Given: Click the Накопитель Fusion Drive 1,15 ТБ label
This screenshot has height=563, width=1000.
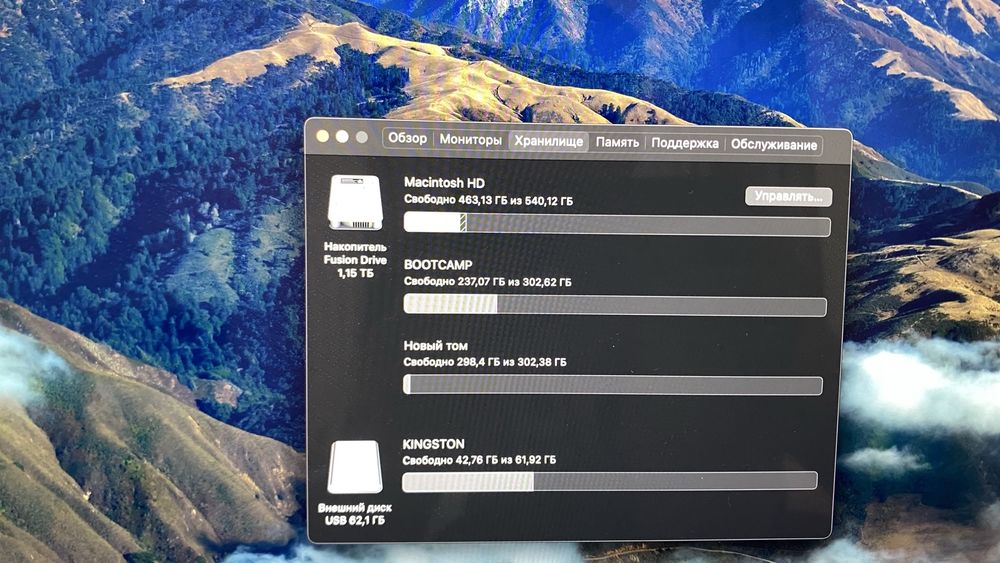Looking at the screenshot, I should (355, 260).
